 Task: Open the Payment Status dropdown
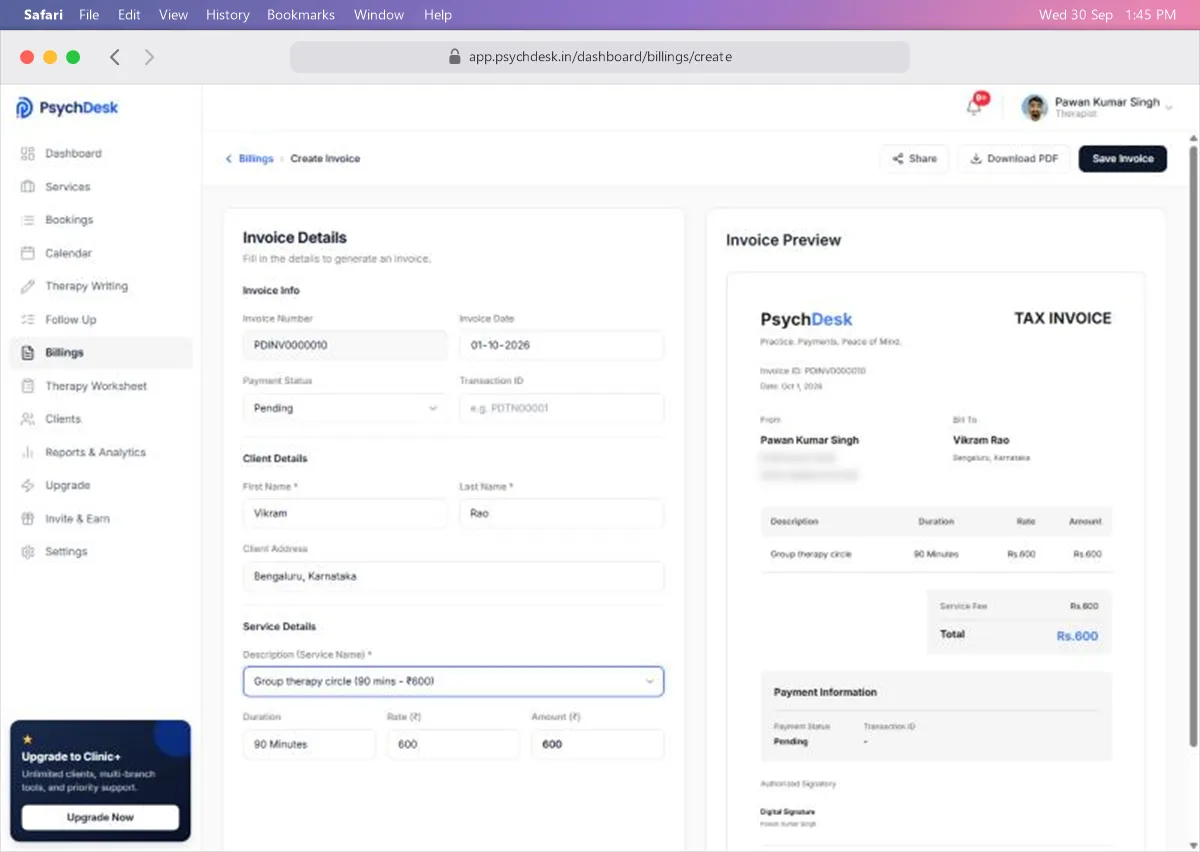coord(345,408)
